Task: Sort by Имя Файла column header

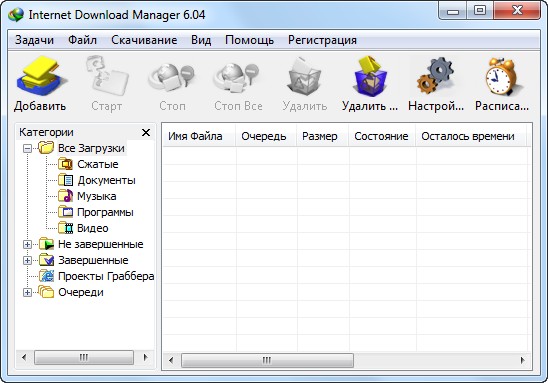Action: click(199, 136)
